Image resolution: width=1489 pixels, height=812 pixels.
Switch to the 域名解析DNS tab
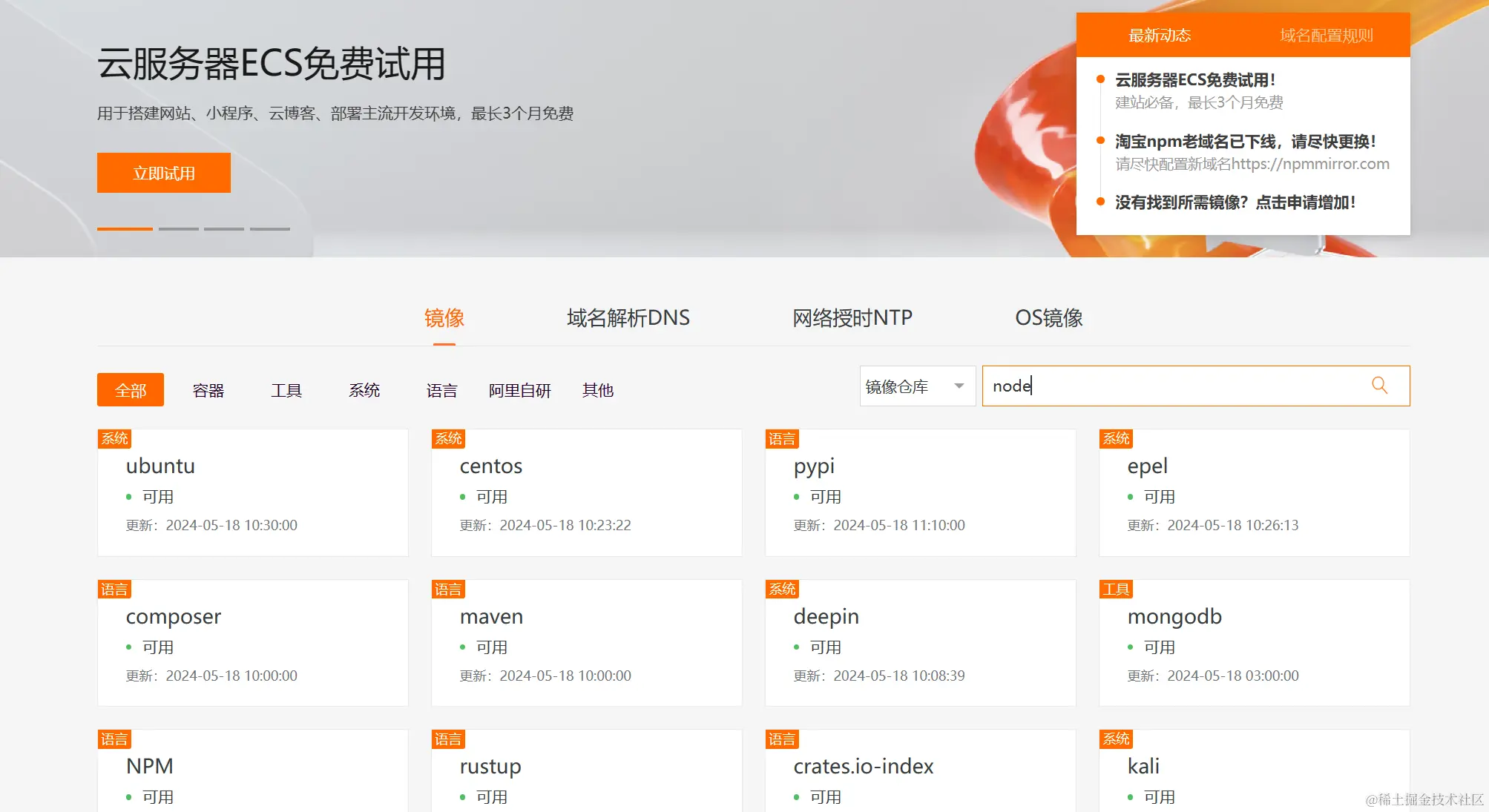click(628, 318)
